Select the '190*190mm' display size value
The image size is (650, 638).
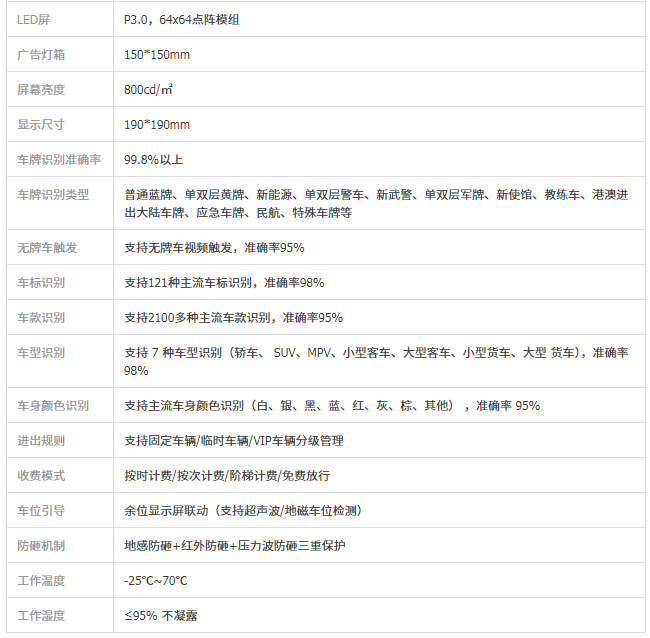click(x=157, y=124)
